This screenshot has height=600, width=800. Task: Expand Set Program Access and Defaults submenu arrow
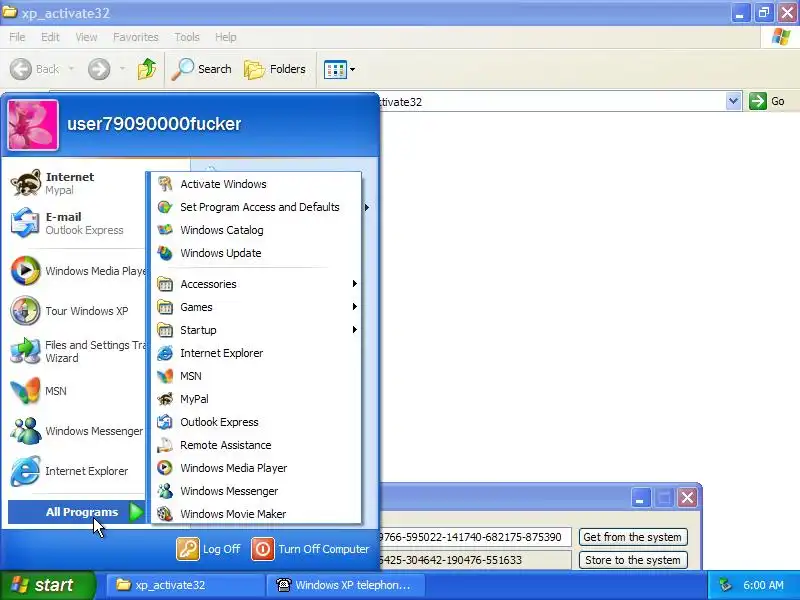tap(366, 207)
